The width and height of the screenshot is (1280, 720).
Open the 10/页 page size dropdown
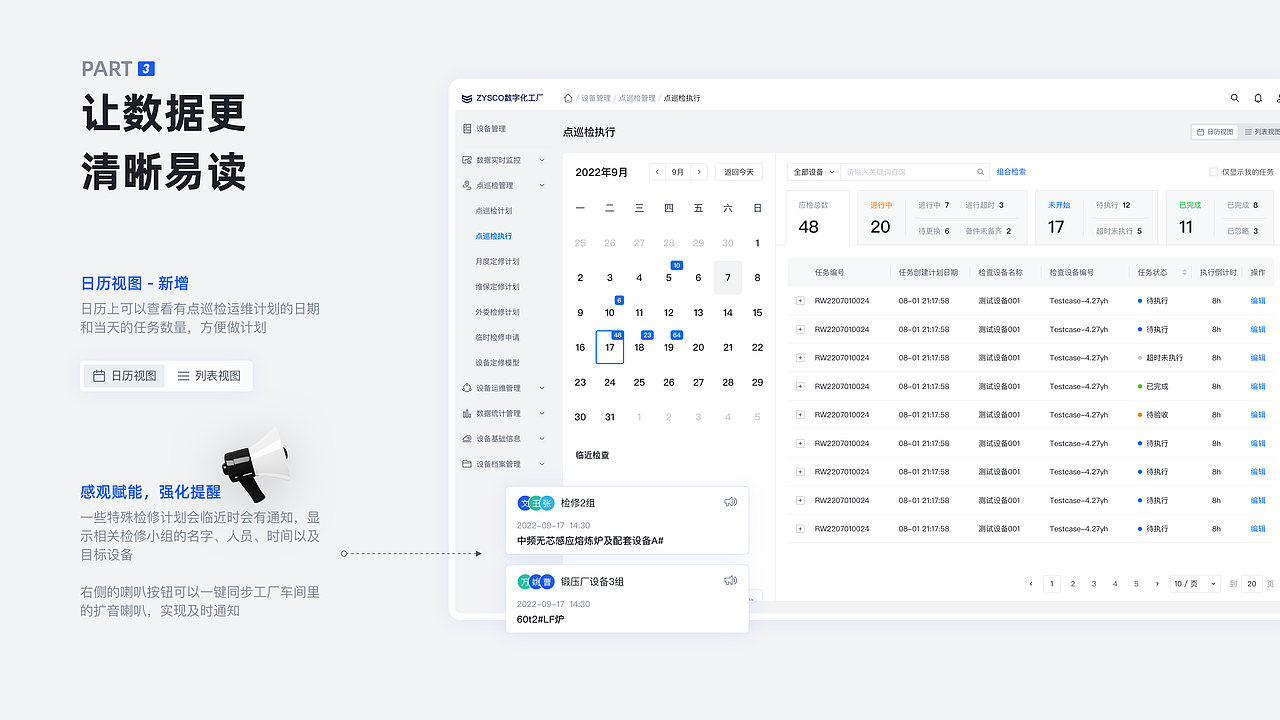1195,583
